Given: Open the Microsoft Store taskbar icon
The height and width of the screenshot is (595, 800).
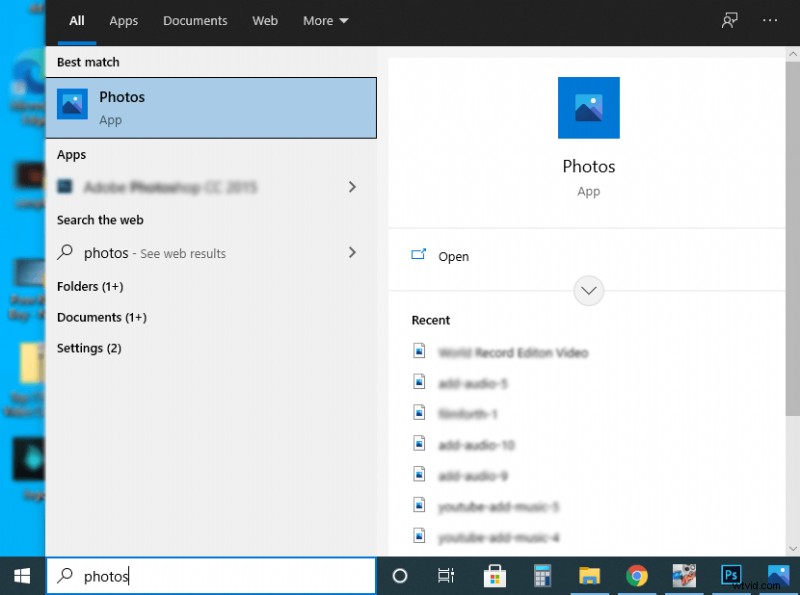Looking at the screenshot, I should click(x=494, y=576).
